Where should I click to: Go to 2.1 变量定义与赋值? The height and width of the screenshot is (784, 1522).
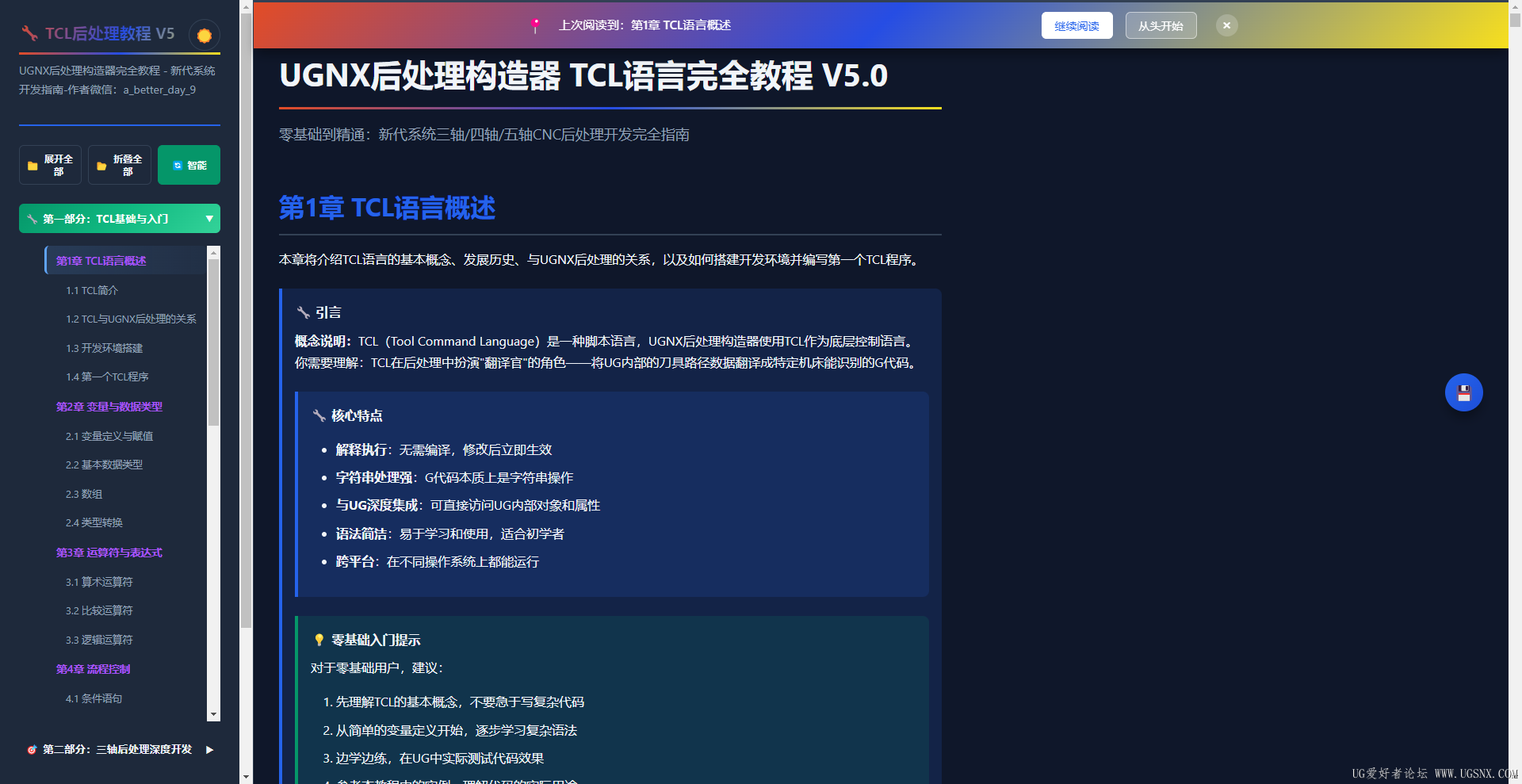coord(109,436)
